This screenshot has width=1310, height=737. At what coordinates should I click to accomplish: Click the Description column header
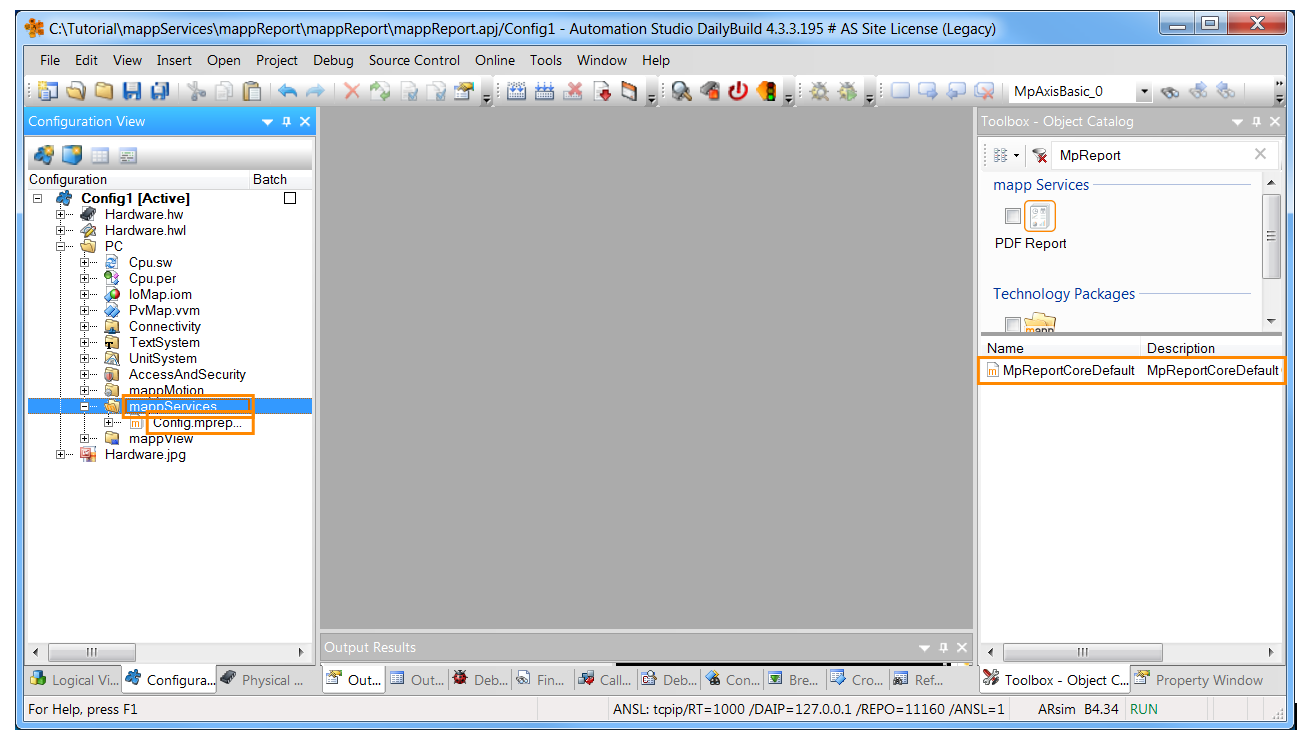coord(1213,348)
